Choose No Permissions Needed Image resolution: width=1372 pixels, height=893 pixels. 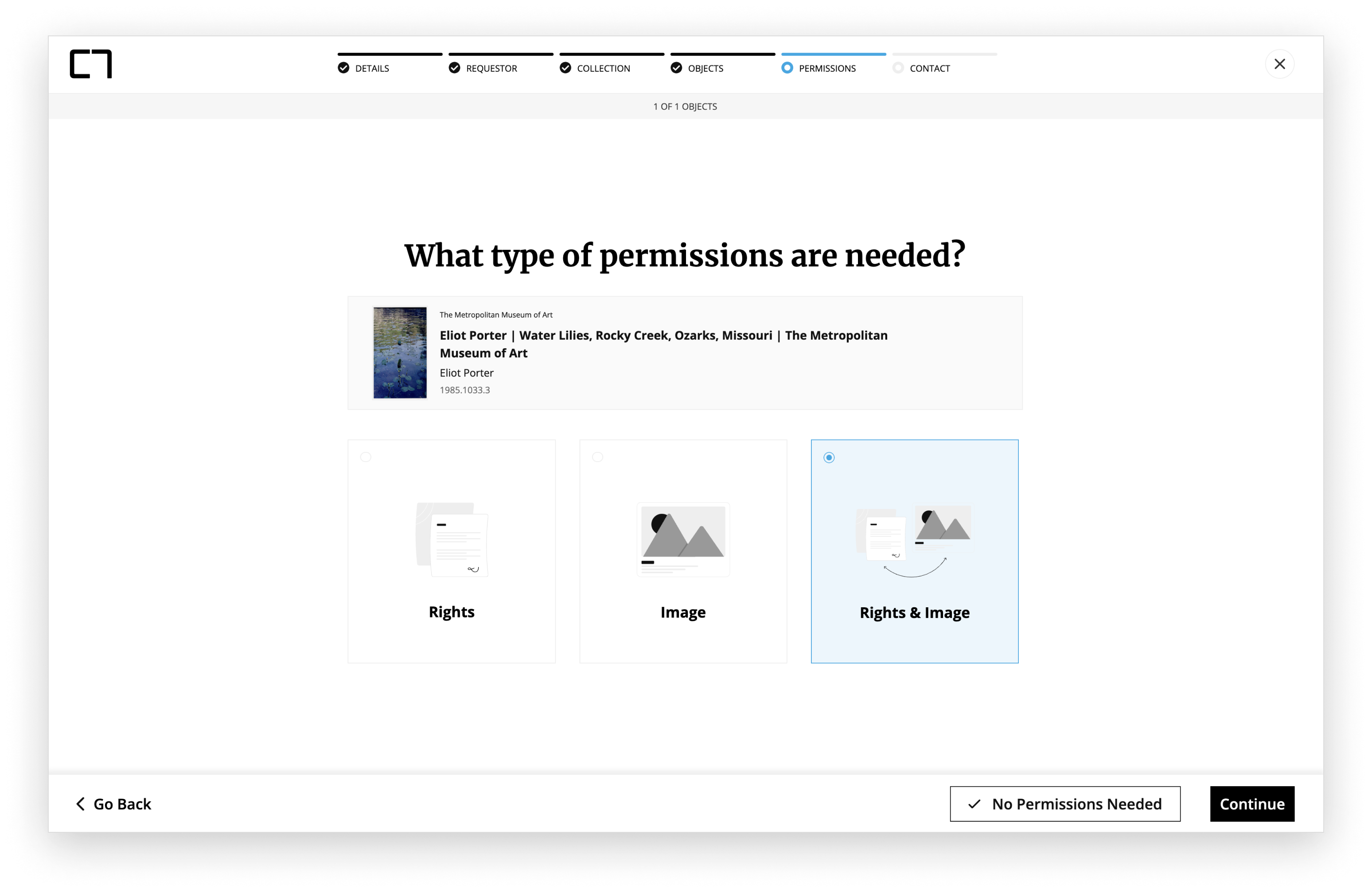1065,804
